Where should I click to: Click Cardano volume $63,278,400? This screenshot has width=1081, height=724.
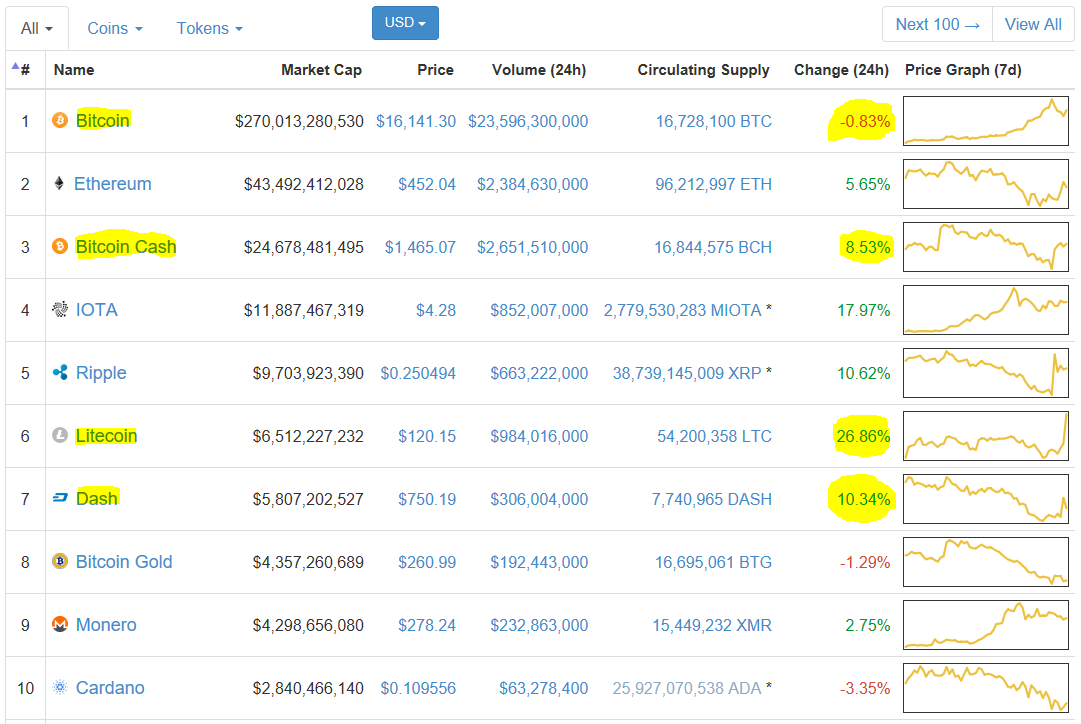coord(543,688)
